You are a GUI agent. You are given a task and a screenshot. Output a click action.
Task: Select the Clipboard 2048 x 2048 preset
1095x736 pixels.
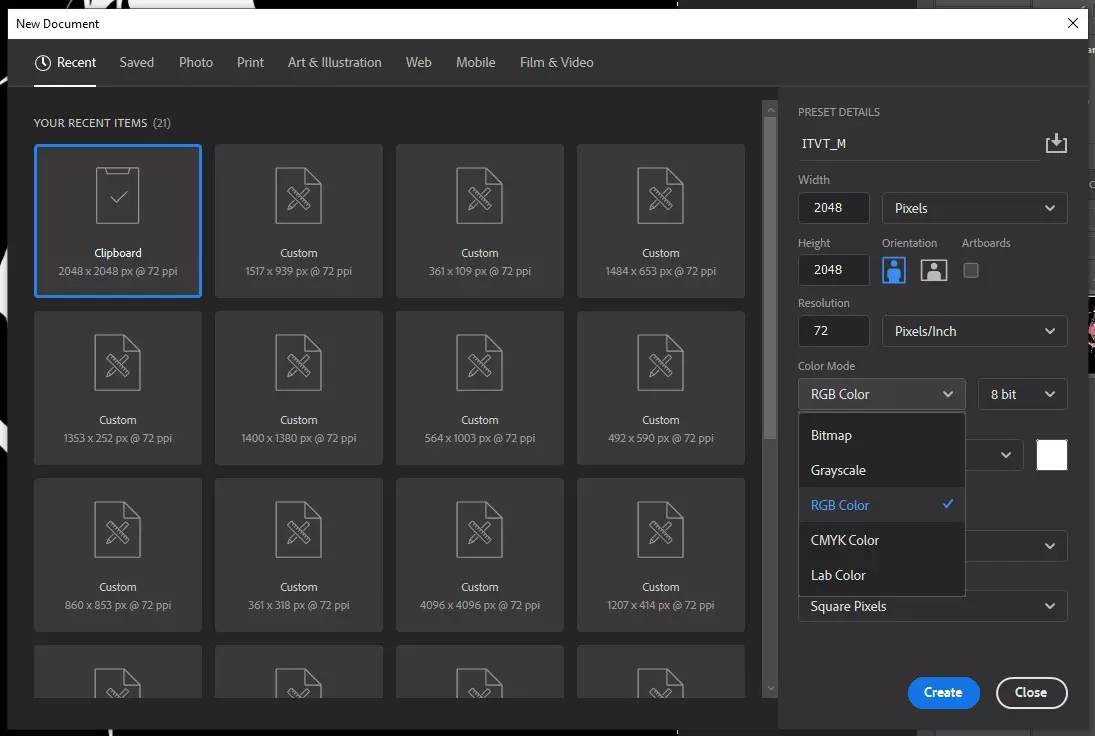coord(118,221)
